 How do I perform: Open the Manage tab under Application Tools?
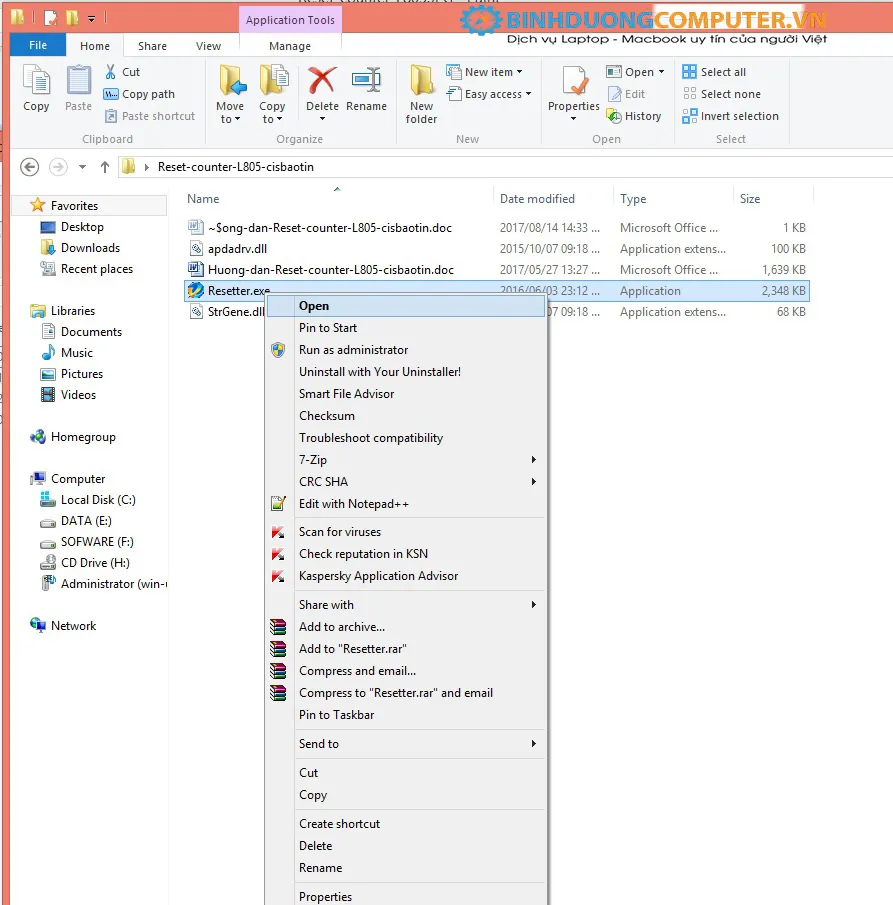290,46
